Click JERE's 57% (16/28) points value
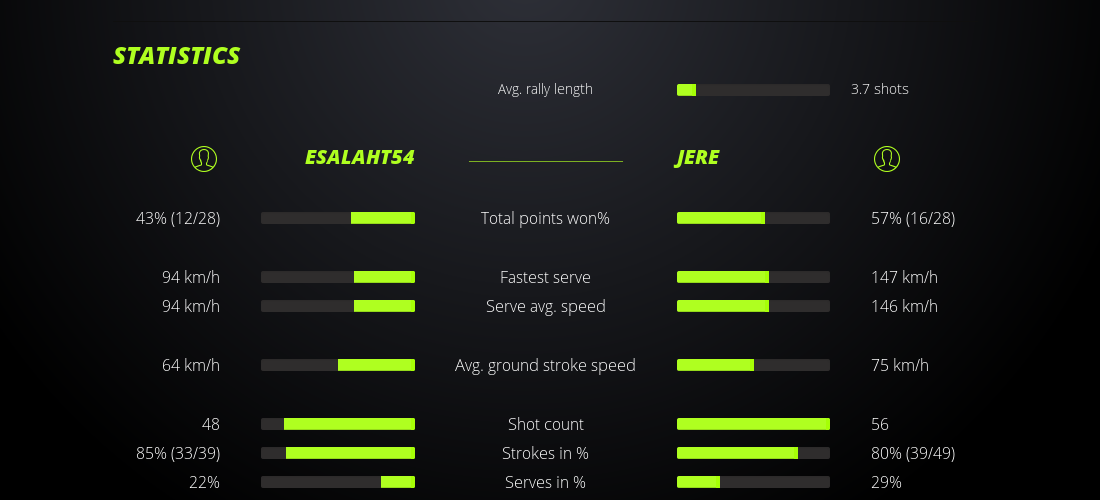Image resolution: width=1100 pixels, height=500 pixels. click(913, 218)
